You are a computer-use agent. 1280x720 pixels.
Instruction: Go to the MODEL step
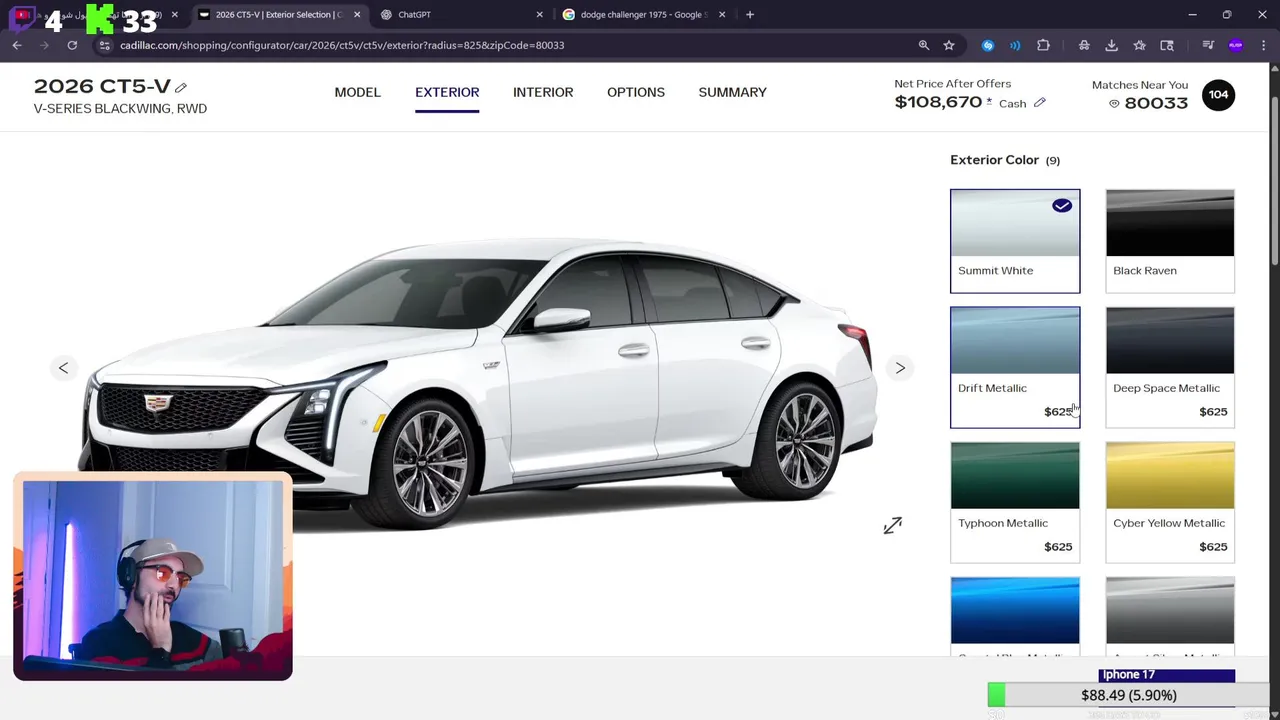(357, 92)
